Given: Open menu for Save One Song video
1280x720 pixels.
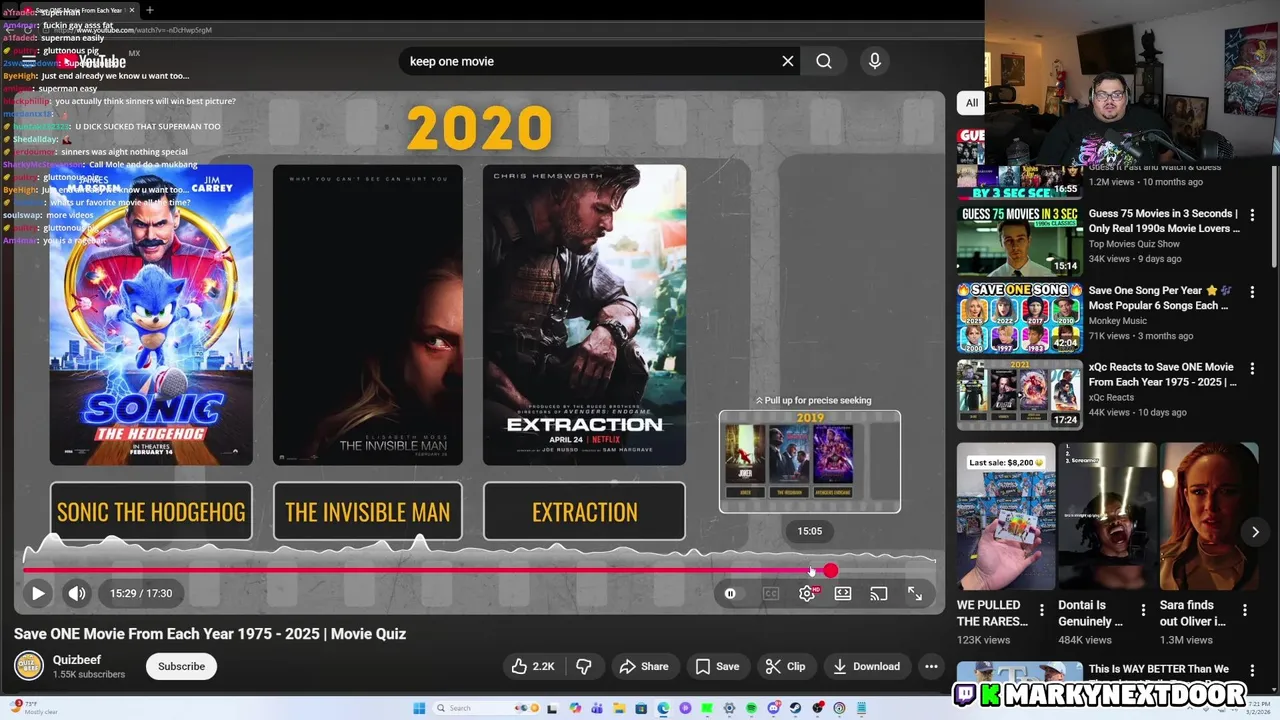Looking at the screenshot, I should [x=1252, y=292].
